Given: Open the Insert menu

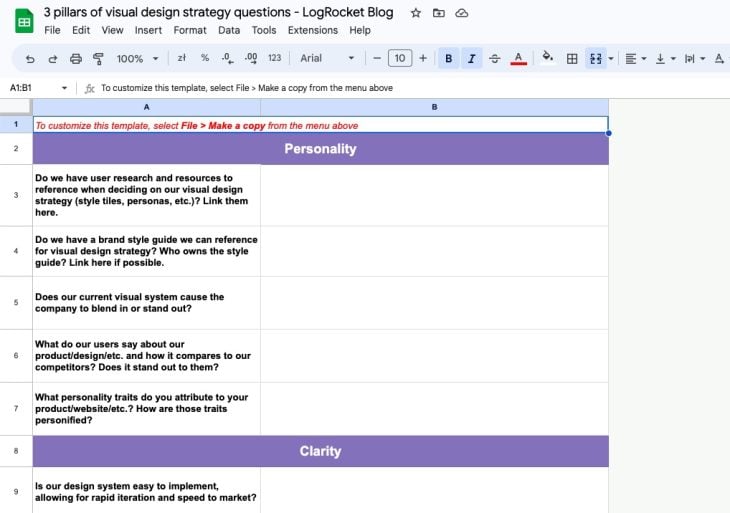Looking at the screenshot, I should pos(148,30).
